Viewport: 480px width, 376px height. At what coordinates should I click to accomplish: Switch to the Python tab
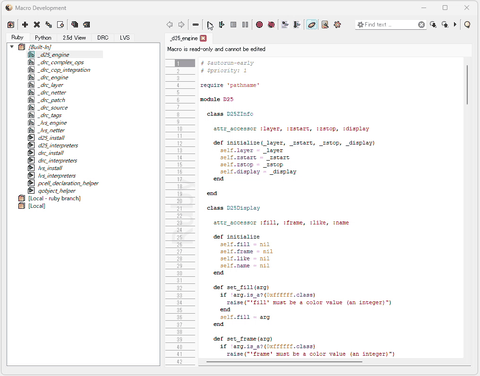[x=43, y=38]
